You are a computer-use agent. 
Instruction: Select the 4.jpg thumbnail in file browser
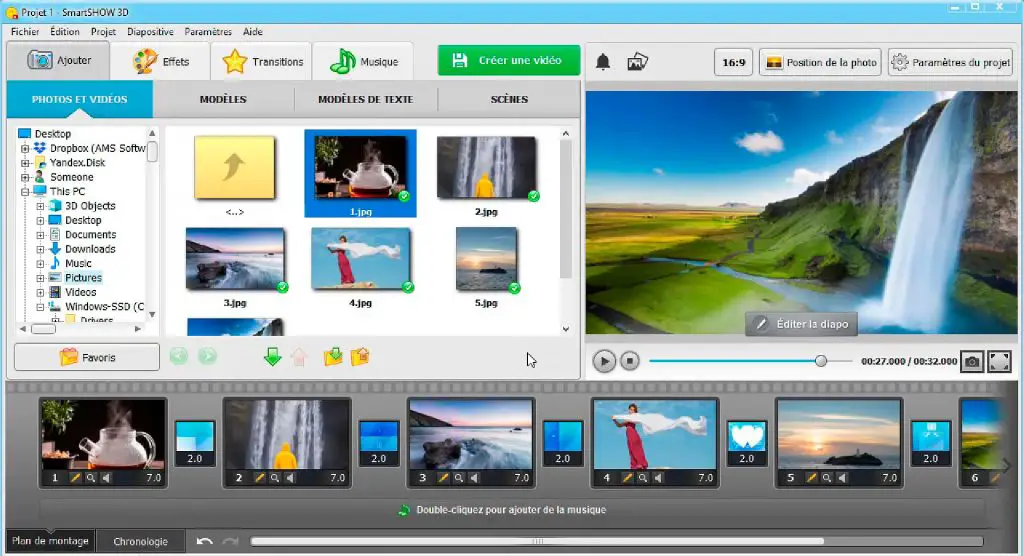(x=360, y=260)
